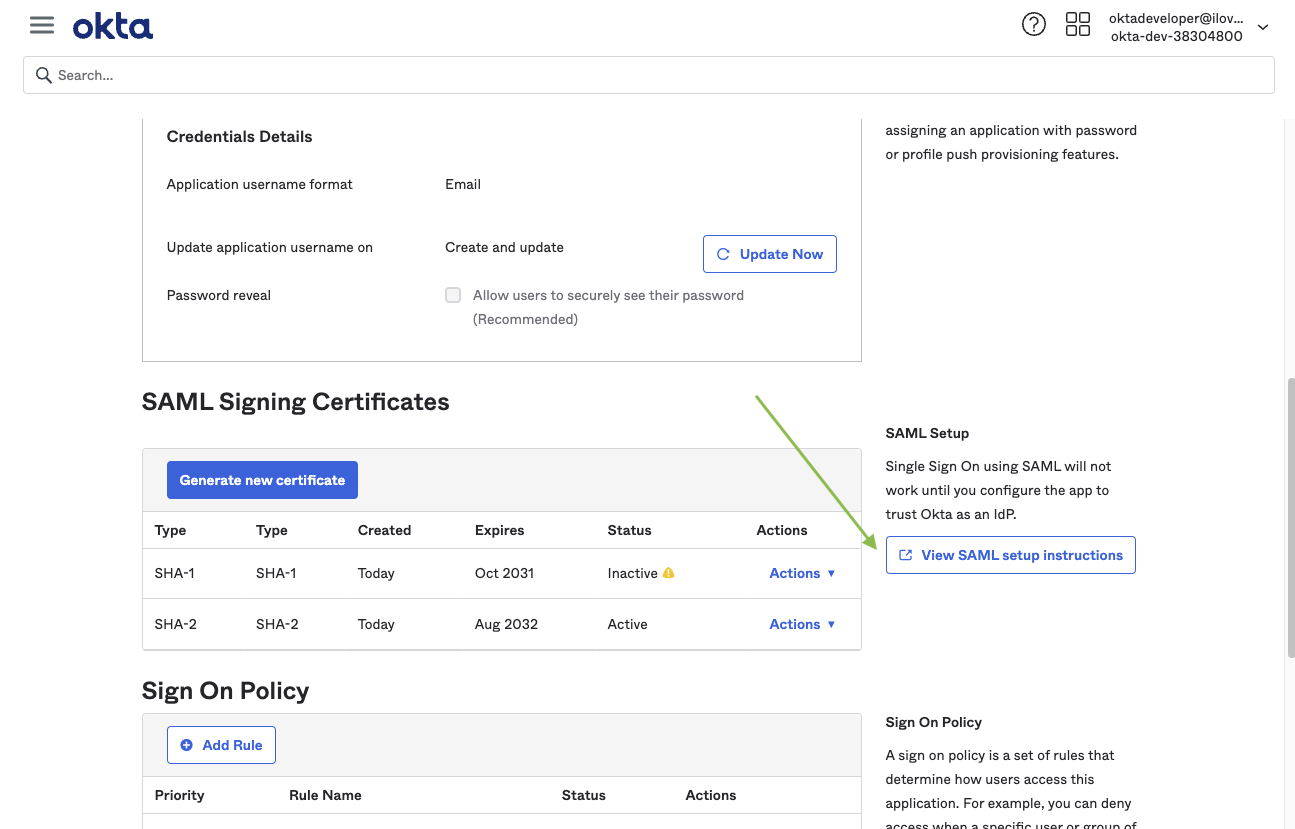Open the Help question mark icon
The image size is (1295, 829).
click(x=1033, y=23)
